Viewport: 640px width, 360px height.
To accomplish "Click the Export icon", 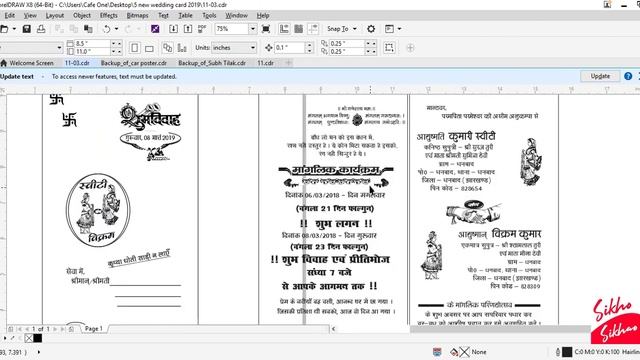I will [188, 29].
